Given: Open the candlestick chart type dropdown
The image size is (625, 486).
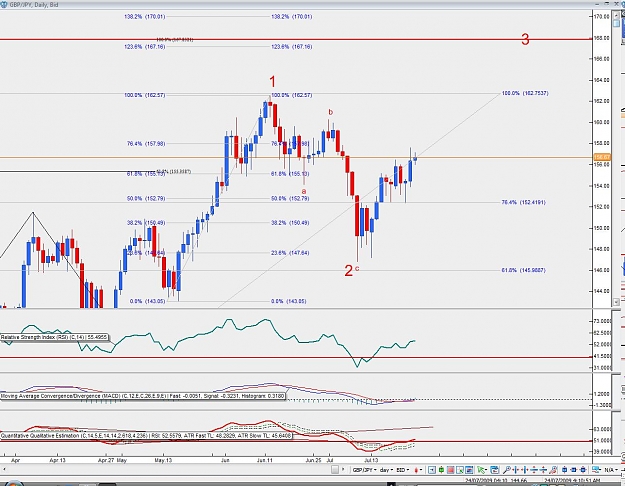Looking at the screenshot, I should point(418,470).
